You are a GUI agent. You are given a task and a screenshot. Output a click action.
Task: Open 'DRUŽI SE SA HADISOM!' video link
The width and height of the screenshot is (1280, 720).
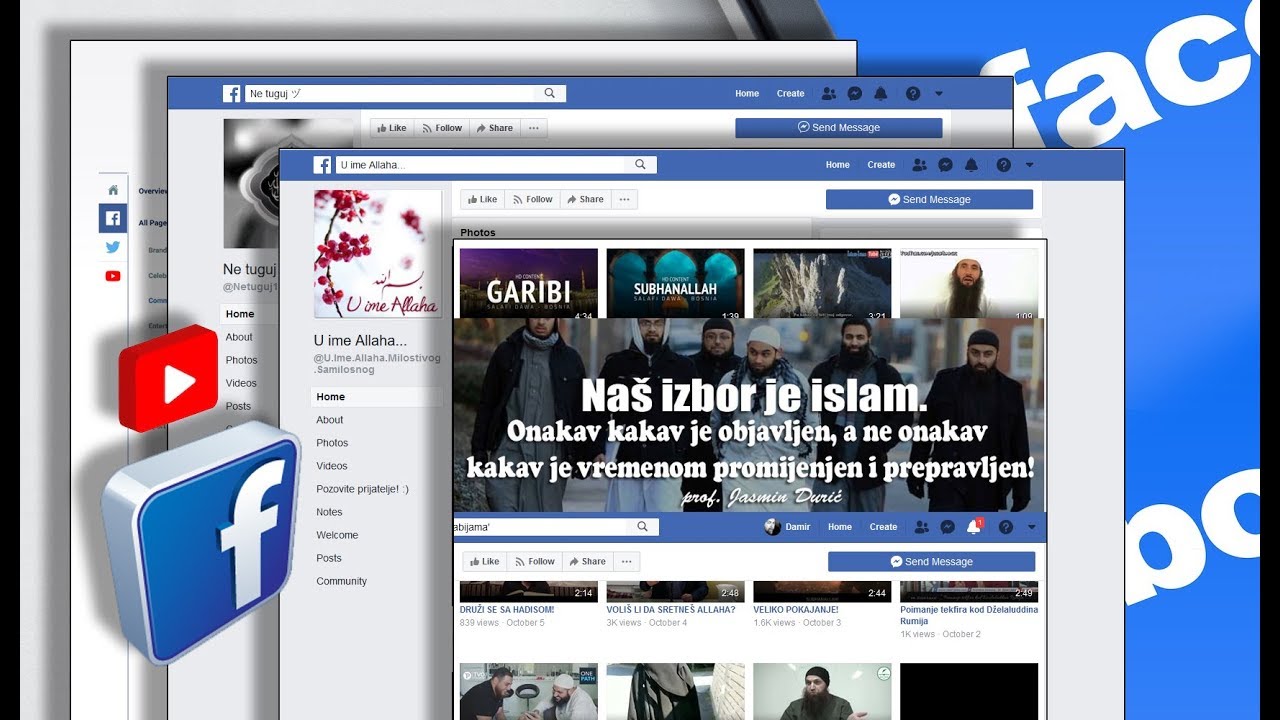coord(507,609)
